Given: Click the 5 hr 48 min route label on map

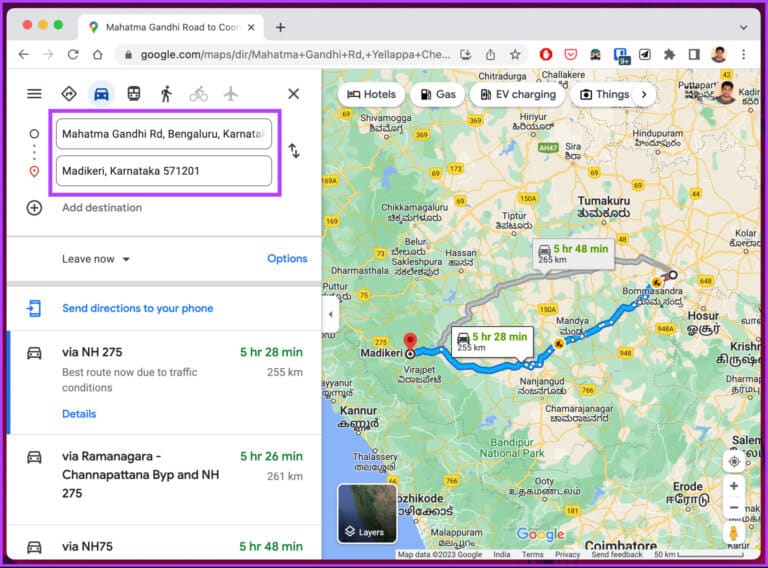Looking at the screenshot, I should 573,253.
